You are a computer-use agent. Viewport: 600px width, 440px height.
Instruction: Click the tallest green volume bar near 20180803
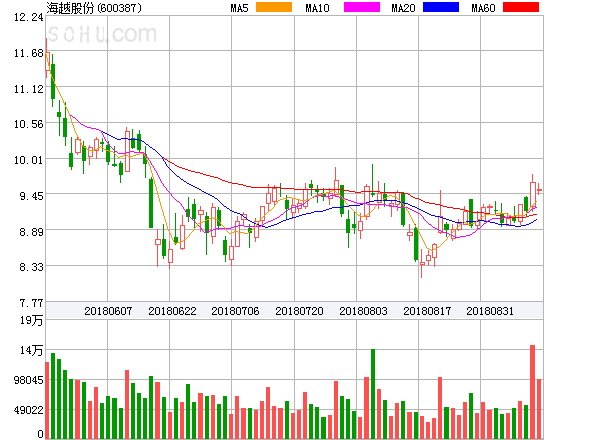pos(373,394)
